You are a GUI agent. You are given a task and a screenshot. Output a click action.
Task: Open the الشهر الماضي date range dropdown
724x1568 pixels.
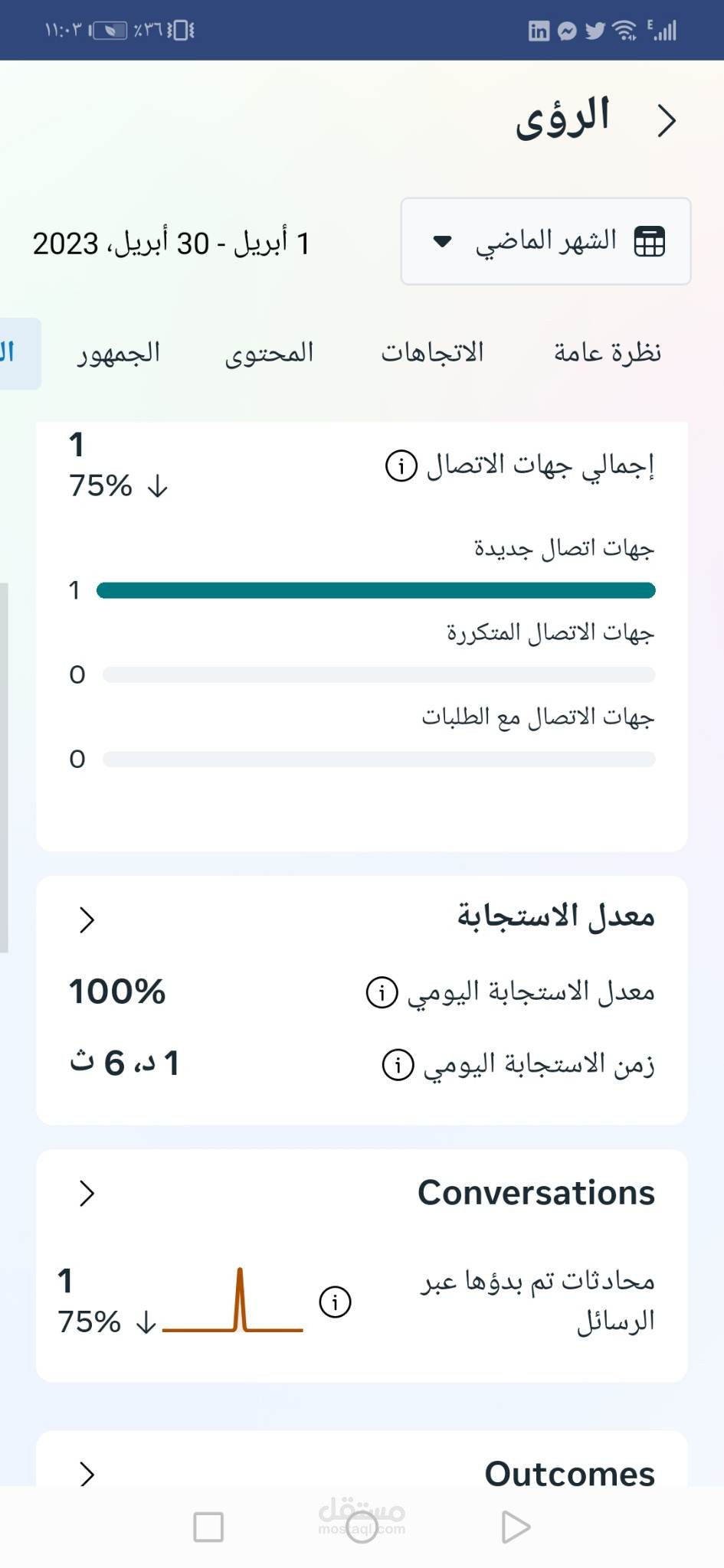[545, 241]
